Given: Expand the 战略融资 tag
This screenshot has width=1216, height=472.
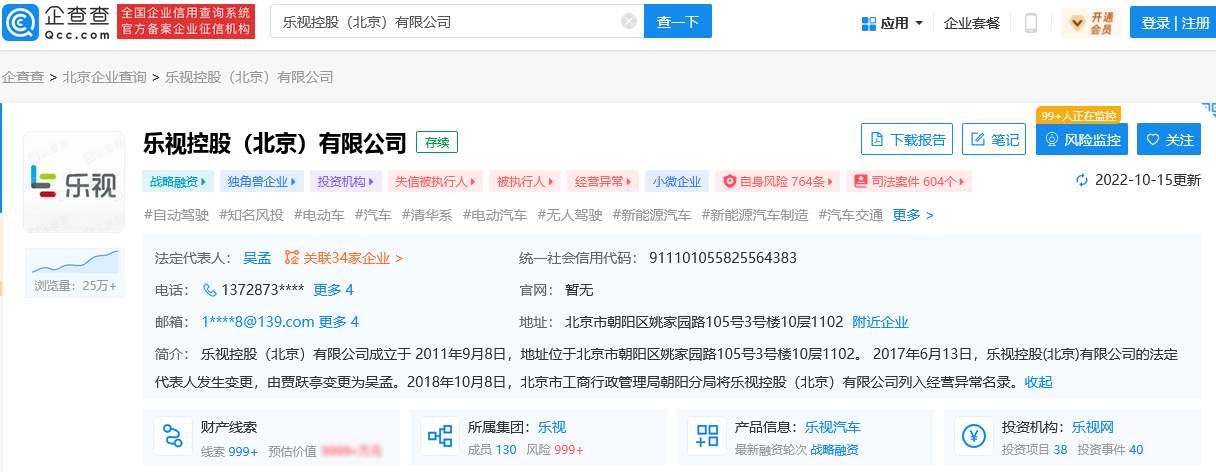Looking at the screenshot, I should click(x=179, y=181).
